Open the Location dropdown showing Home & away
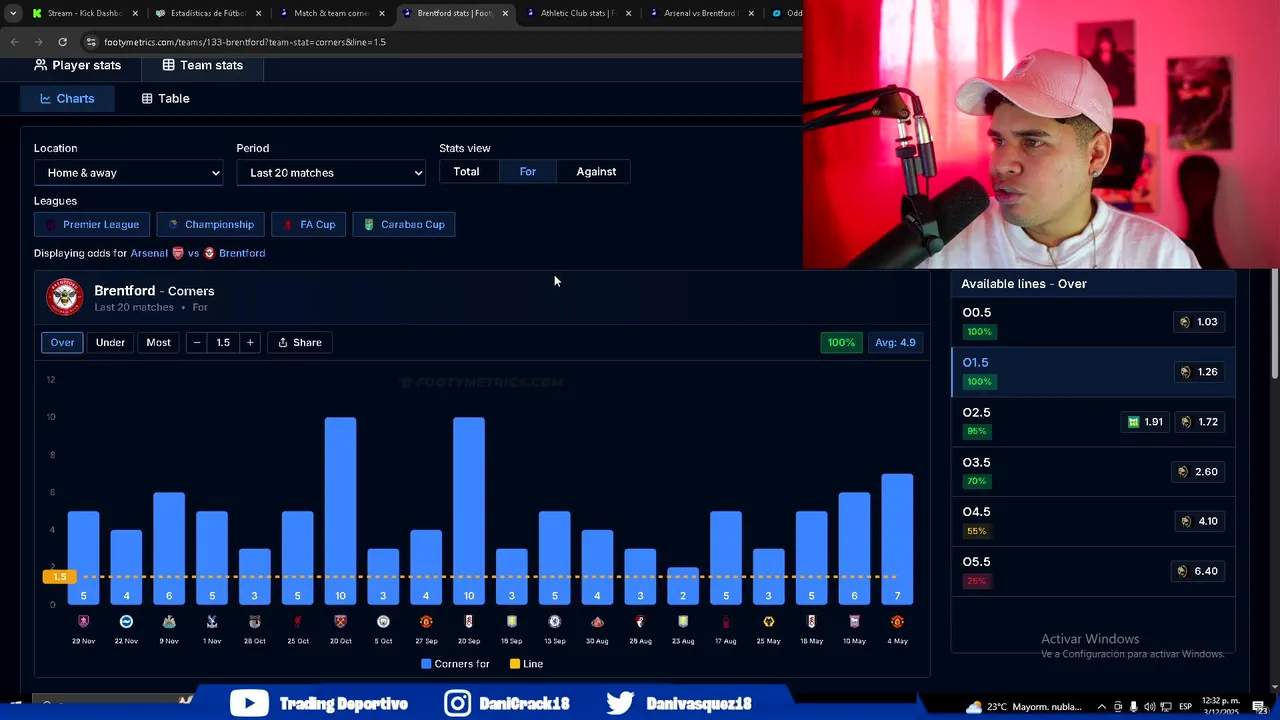The width and height of the screenshot is (1280, 720). click(x=128, y=173)
